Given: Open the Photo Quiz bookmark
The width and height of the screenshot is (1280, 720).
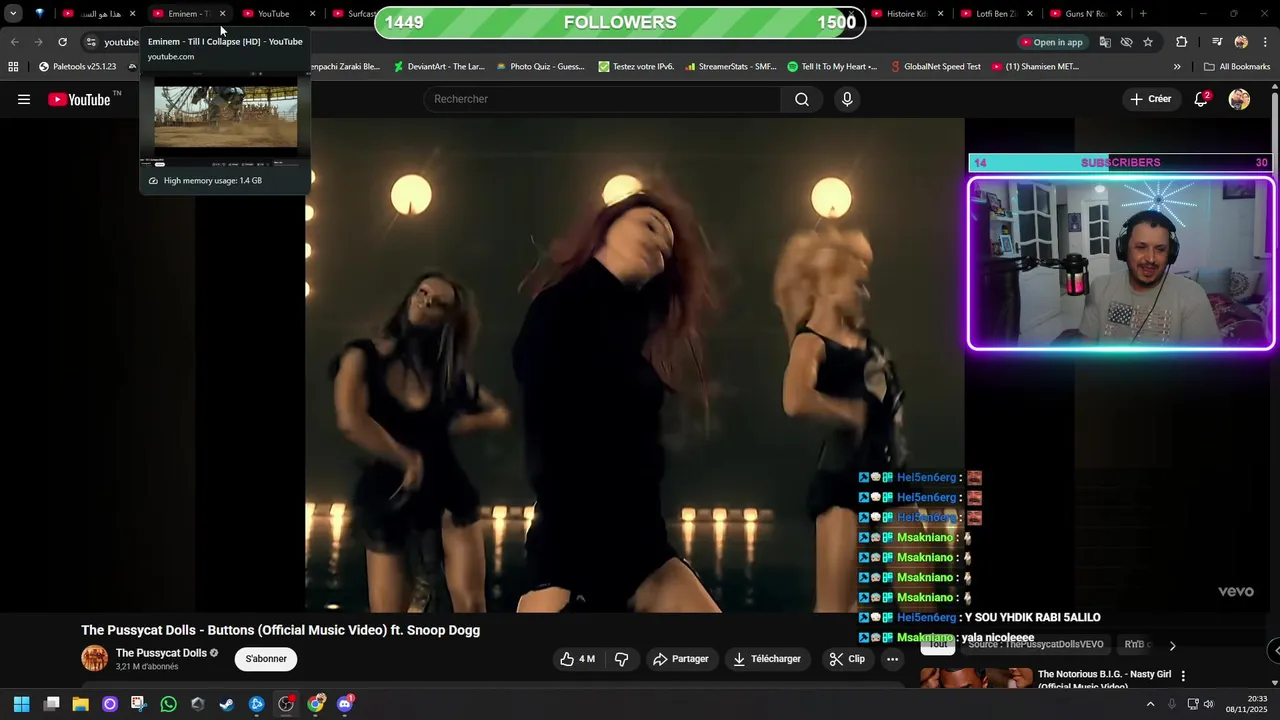Looking at the screenshot, I should [540, 67].
